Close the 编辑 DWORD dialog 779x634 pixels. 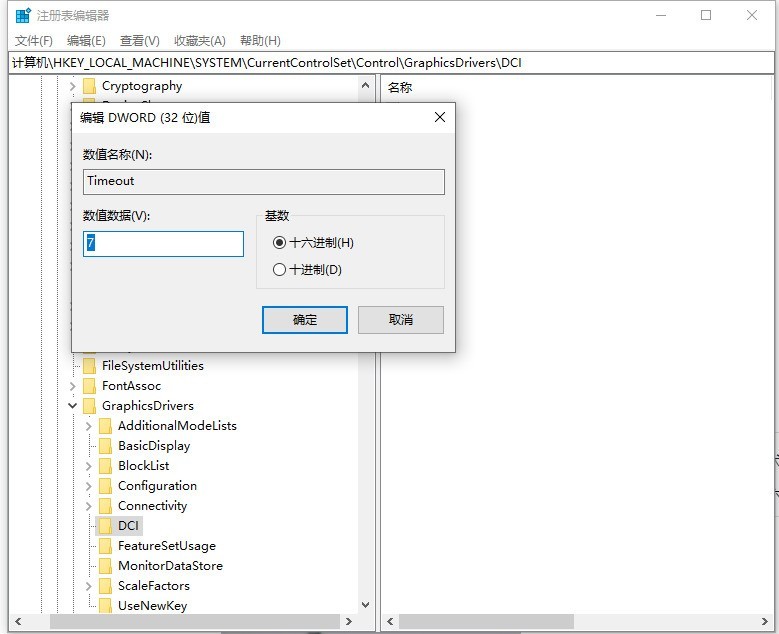[440, 117]
